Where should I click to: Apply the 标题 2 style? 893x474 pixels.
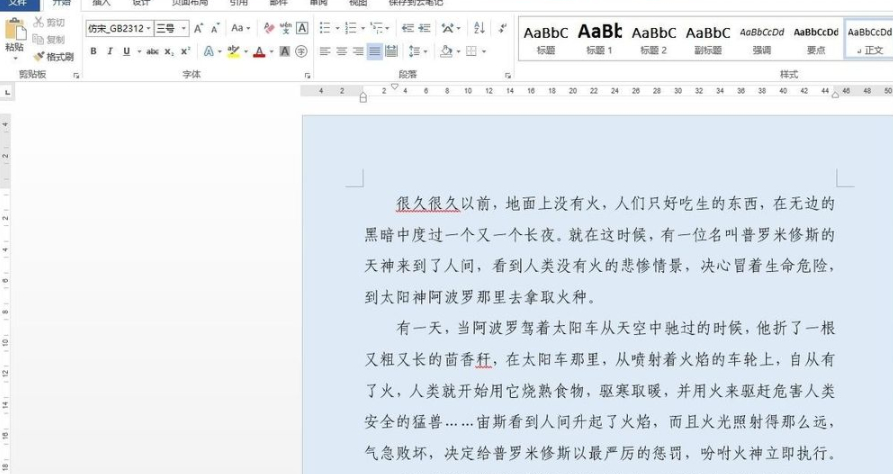653,39
